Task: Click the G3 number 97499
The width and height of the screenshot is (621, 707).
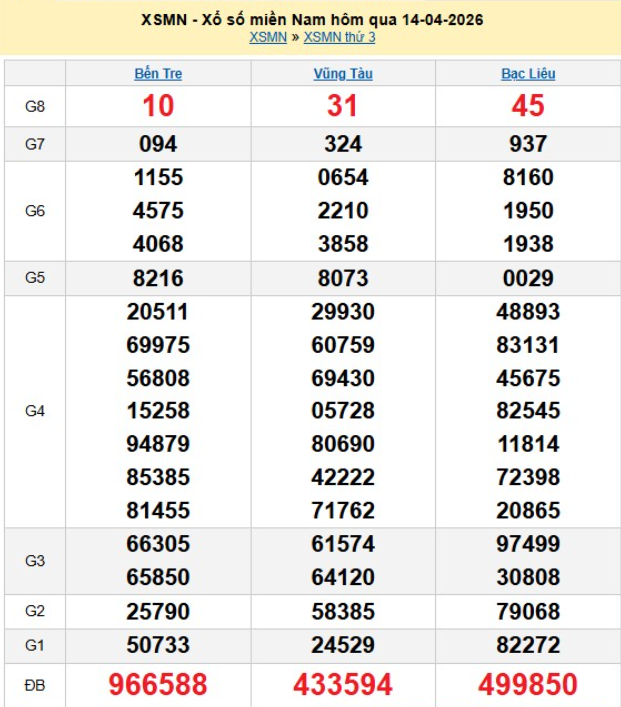Action: click(x=527, y=544)
